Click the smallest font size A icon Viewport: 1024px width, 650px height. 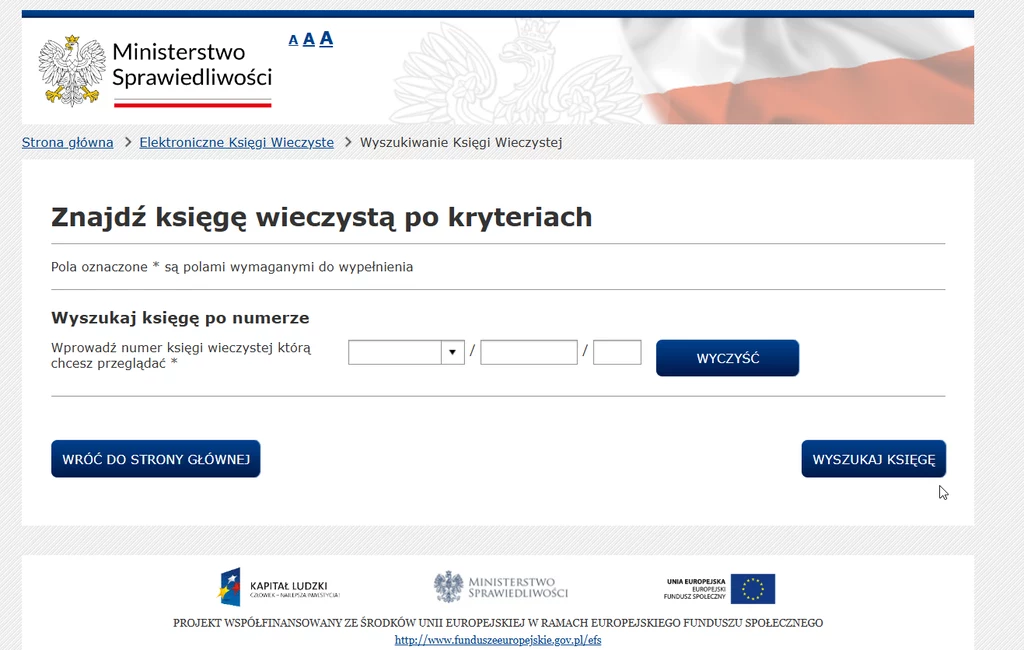click(x=293, y=41)
